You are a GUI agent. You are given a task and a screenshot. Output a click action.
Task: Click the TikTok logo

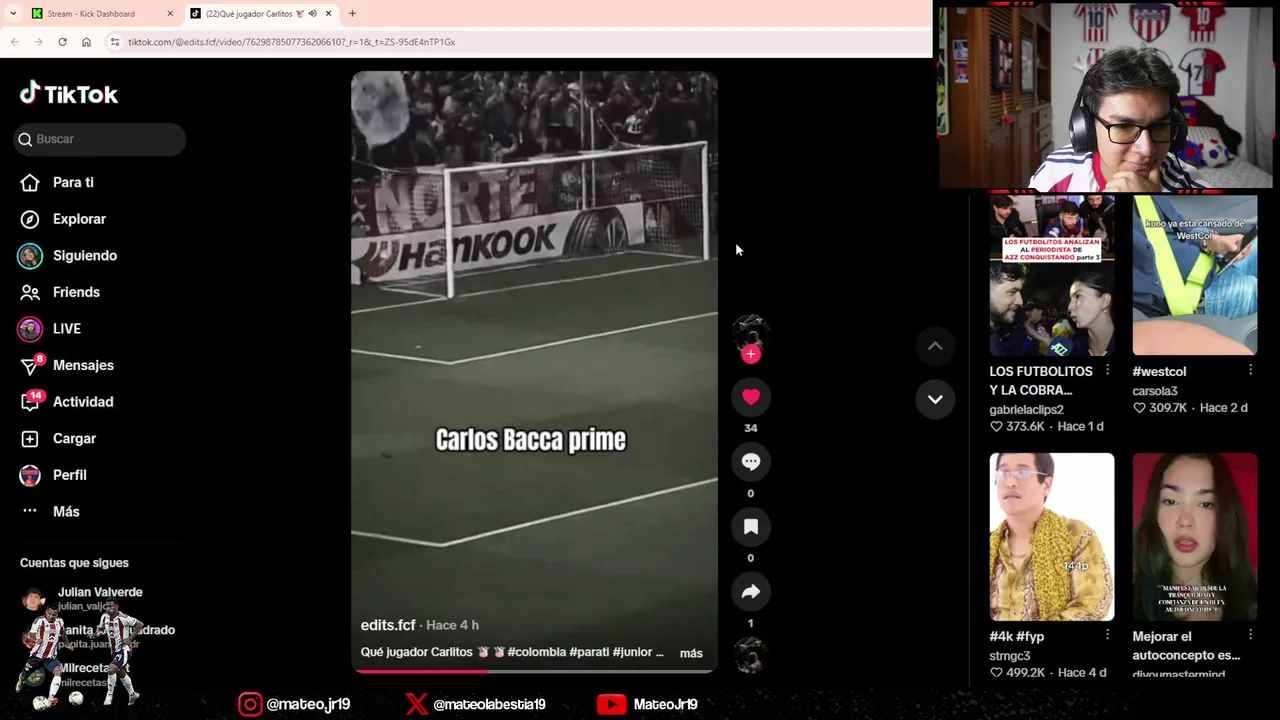click(69, 94)
